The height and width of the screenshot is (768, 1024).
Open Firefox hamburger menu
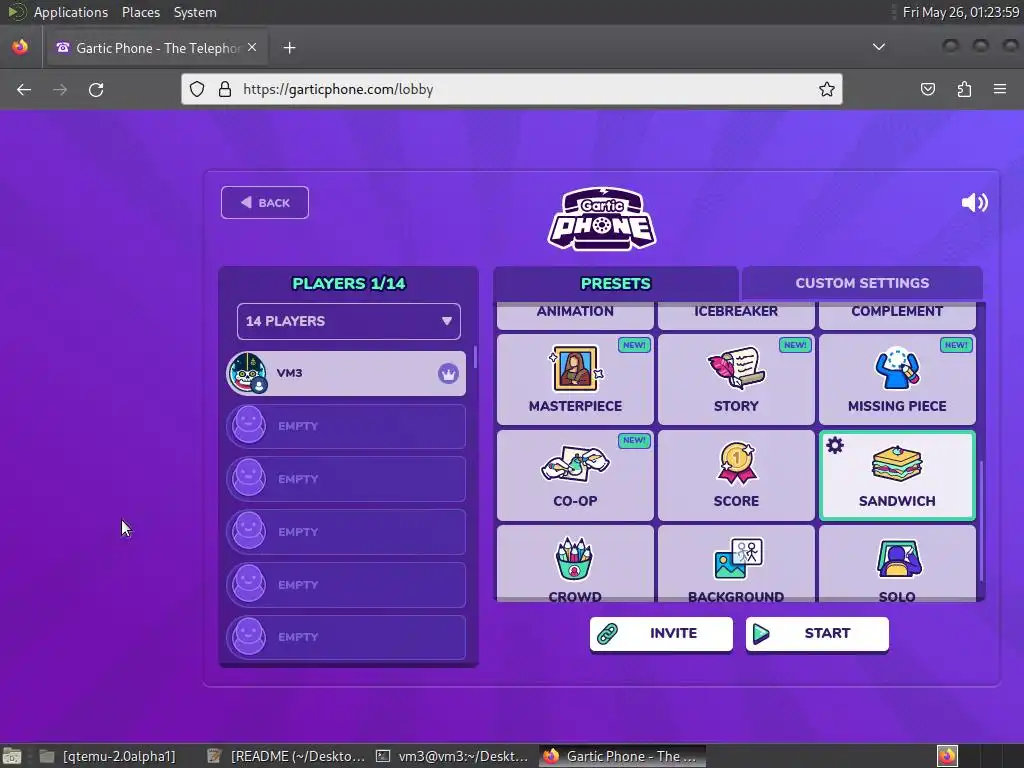coord(1000,89)
